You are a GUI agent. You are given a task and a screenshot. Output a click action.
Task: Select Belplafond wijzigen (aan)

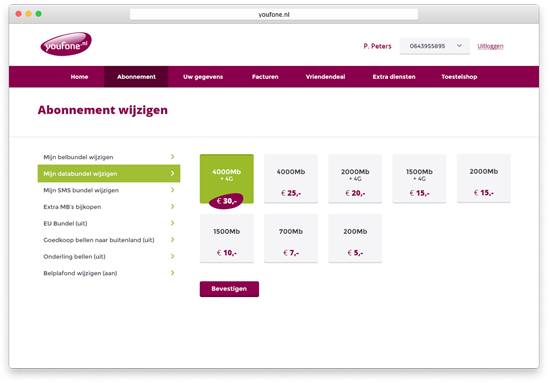(x=109, y=273)
